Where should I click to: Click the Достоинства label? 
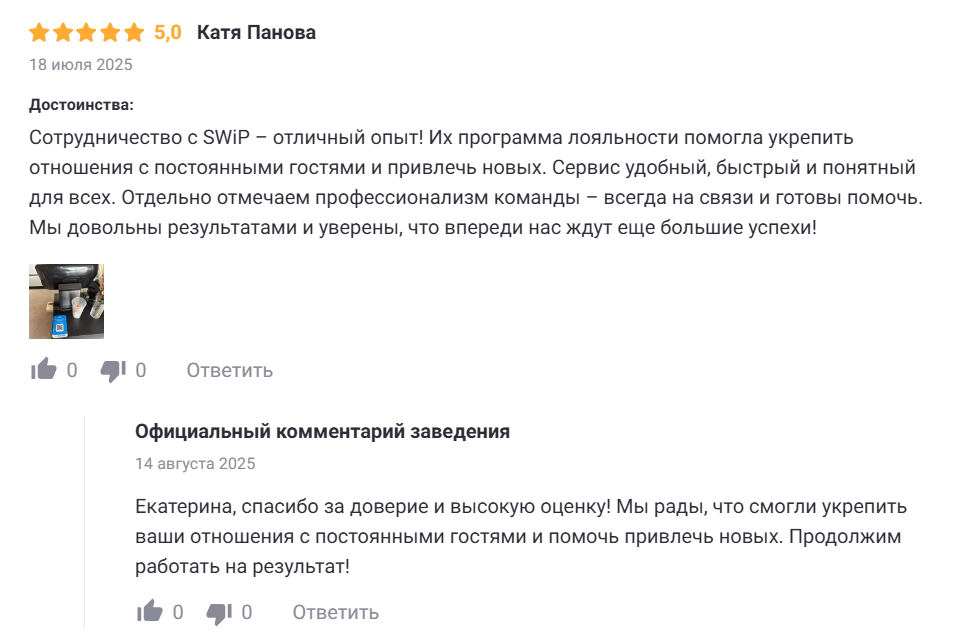82,105
